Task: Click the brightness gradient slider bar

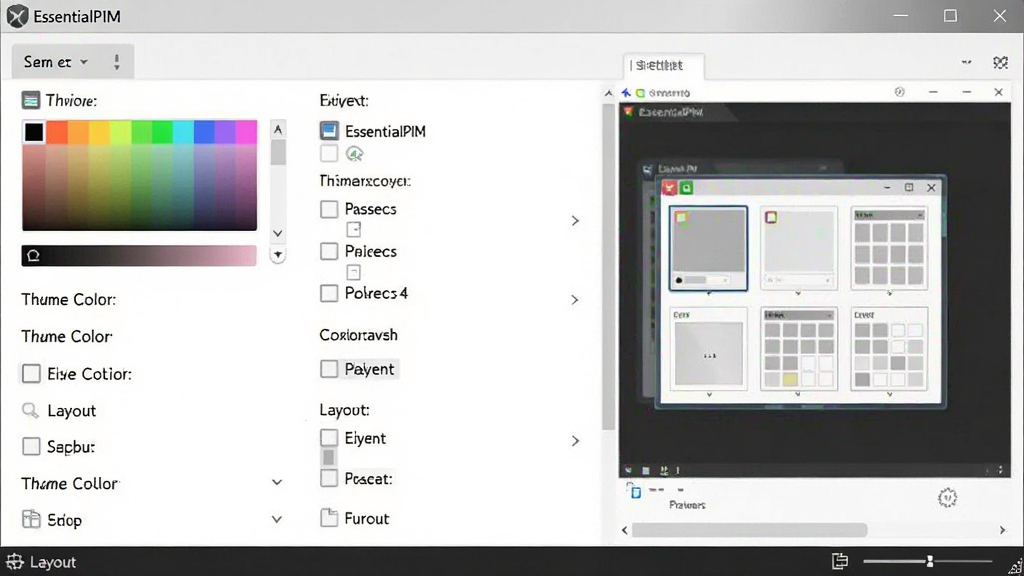Action: 139,255
